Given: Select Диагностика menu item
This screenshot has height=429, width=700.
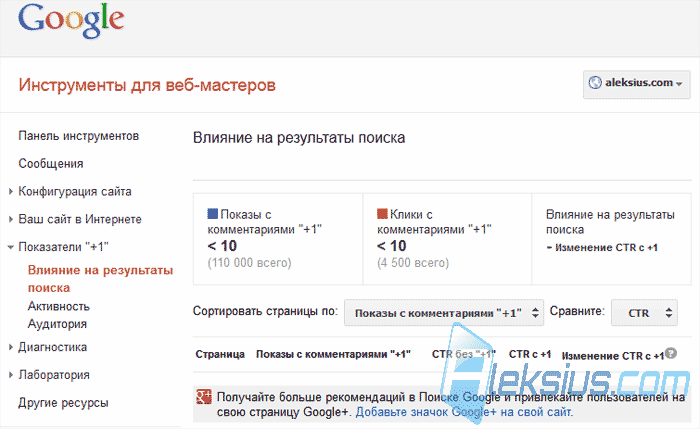Looking at the screenshot, I should click(x=53, y=347).
